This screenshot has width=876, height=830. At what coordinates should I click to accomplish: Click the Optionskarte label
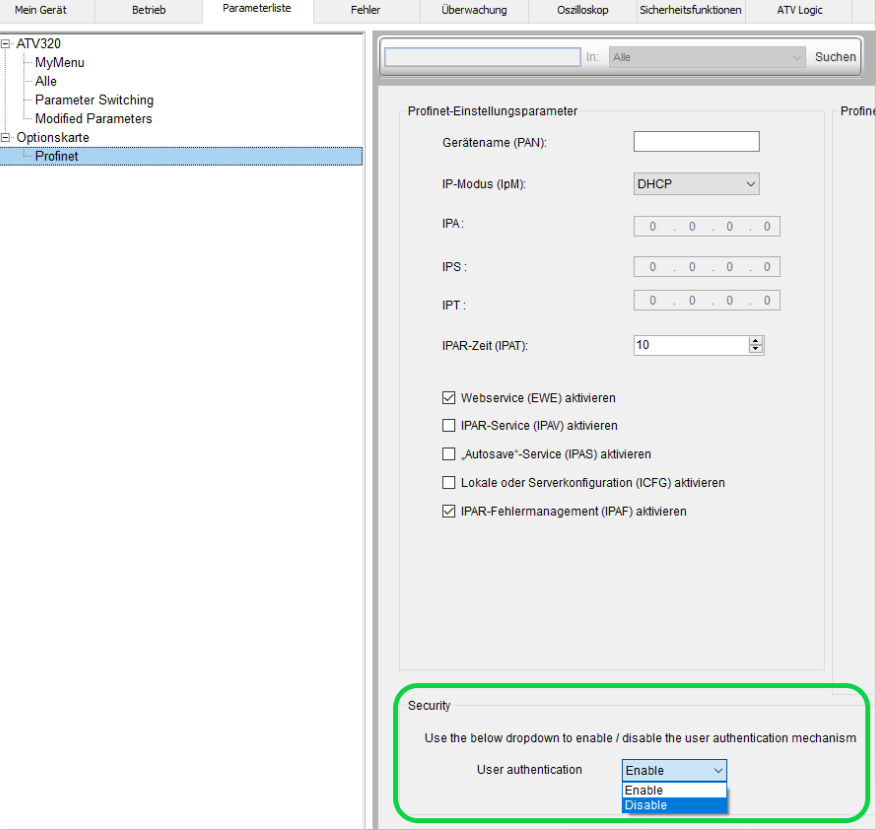tap(53, 137)
